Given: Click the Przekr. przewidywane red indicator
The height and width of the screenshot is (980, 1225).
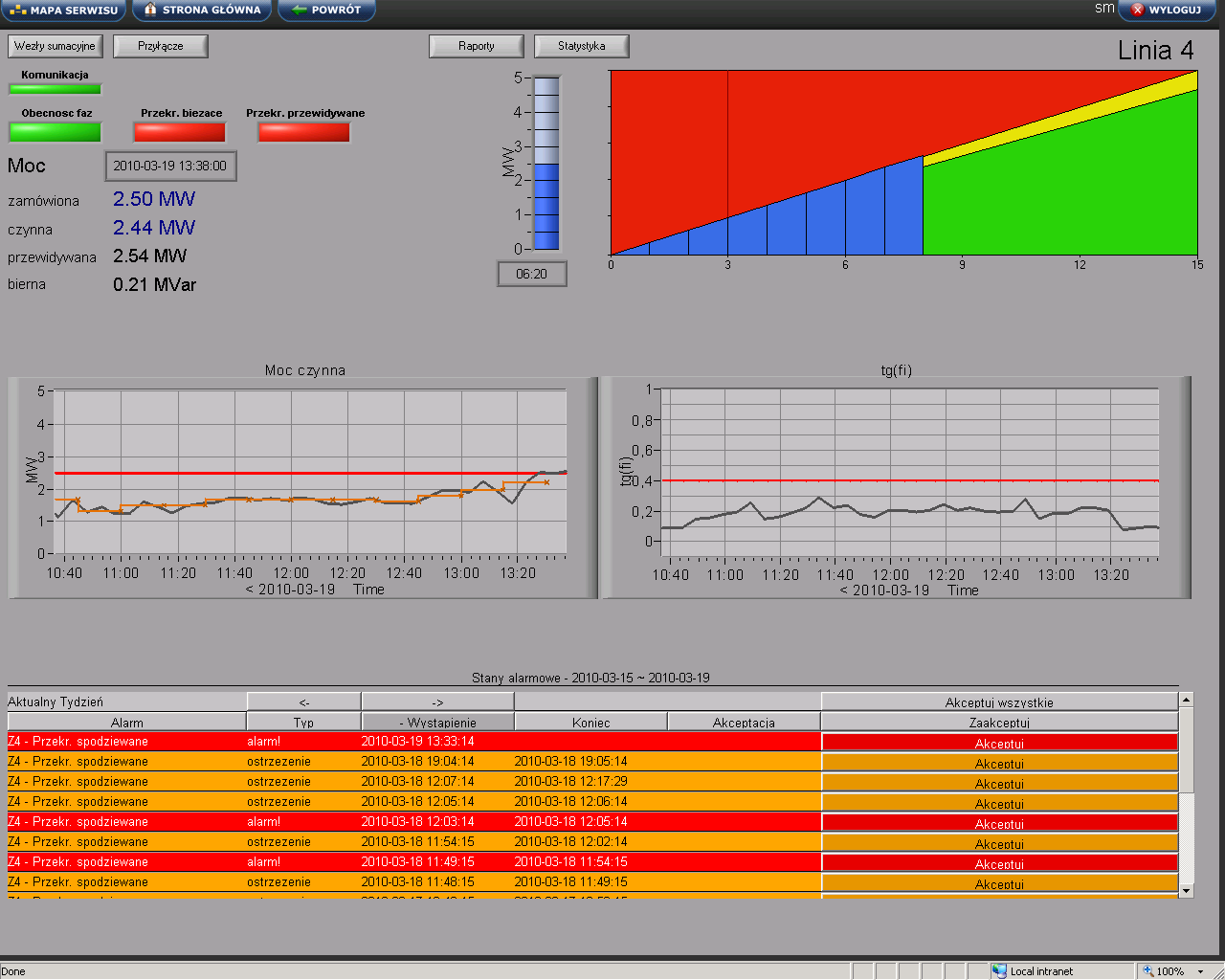Looking at the screenshot, I should (303, 132).
